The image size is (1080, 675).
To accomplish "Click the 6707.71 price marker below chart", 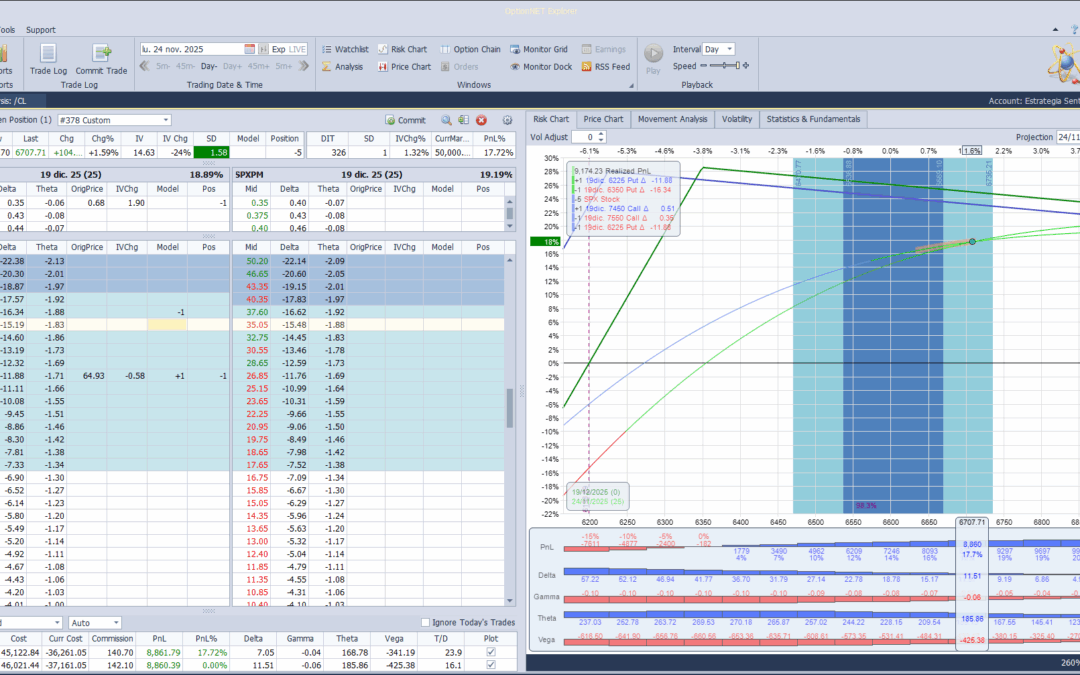I will pyautogui.click(x=972, y=522).
